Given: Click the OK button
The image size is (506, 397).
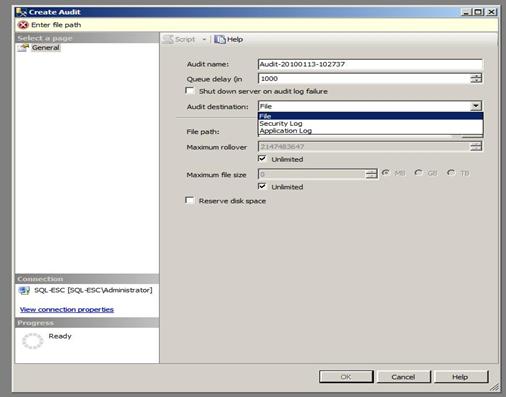Looking at the screenshot, I should click(x=346, y=377).
